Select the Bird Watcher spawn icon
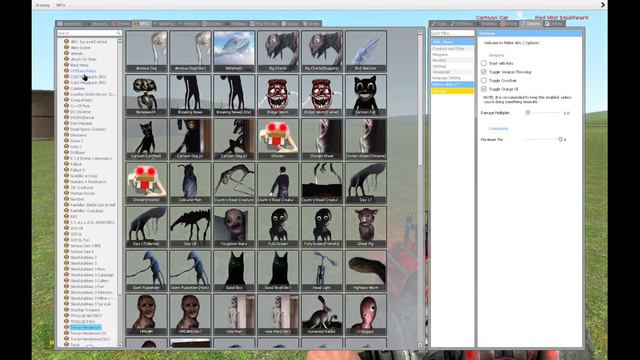Image resolution: width=640 pixels, height=360 pixels. (366, 51)
